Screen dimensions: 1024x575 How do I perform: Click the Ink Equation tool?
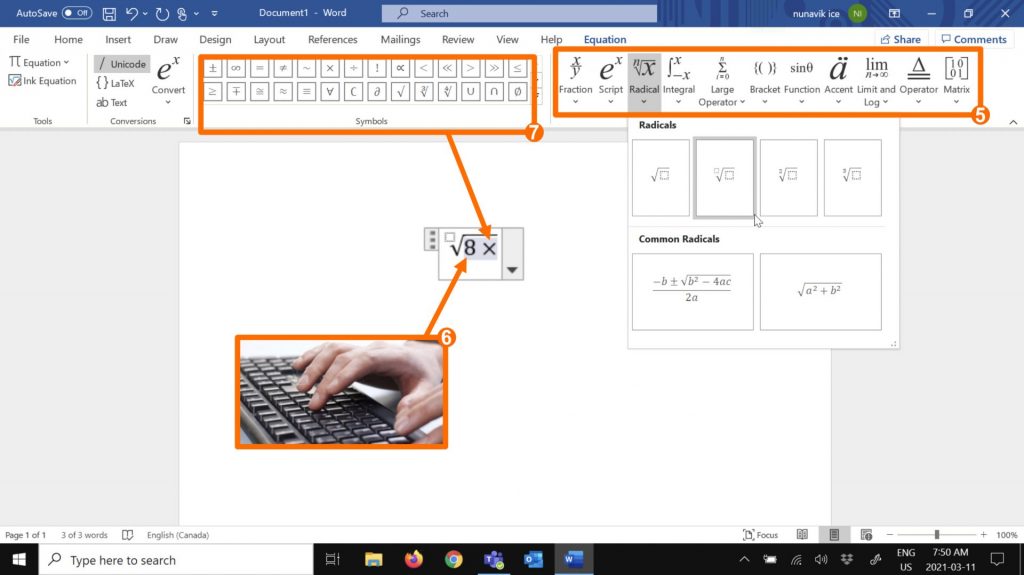(42, 81)
